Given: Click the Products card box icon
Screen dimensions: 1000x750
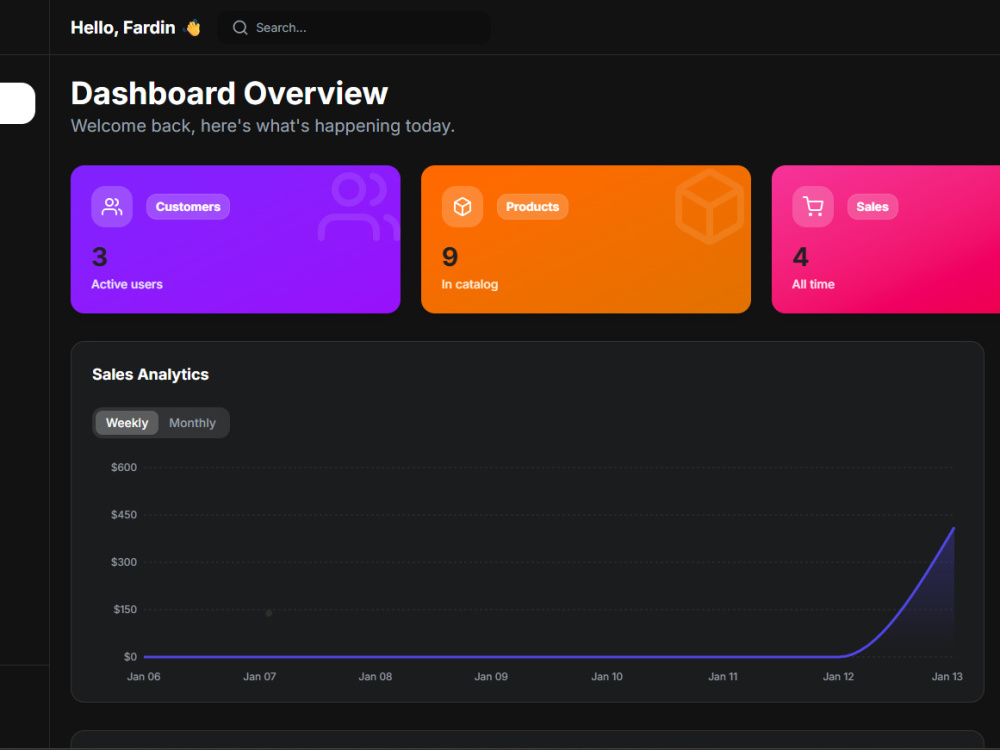Looking at the screenshot, I should coord(462,207).
